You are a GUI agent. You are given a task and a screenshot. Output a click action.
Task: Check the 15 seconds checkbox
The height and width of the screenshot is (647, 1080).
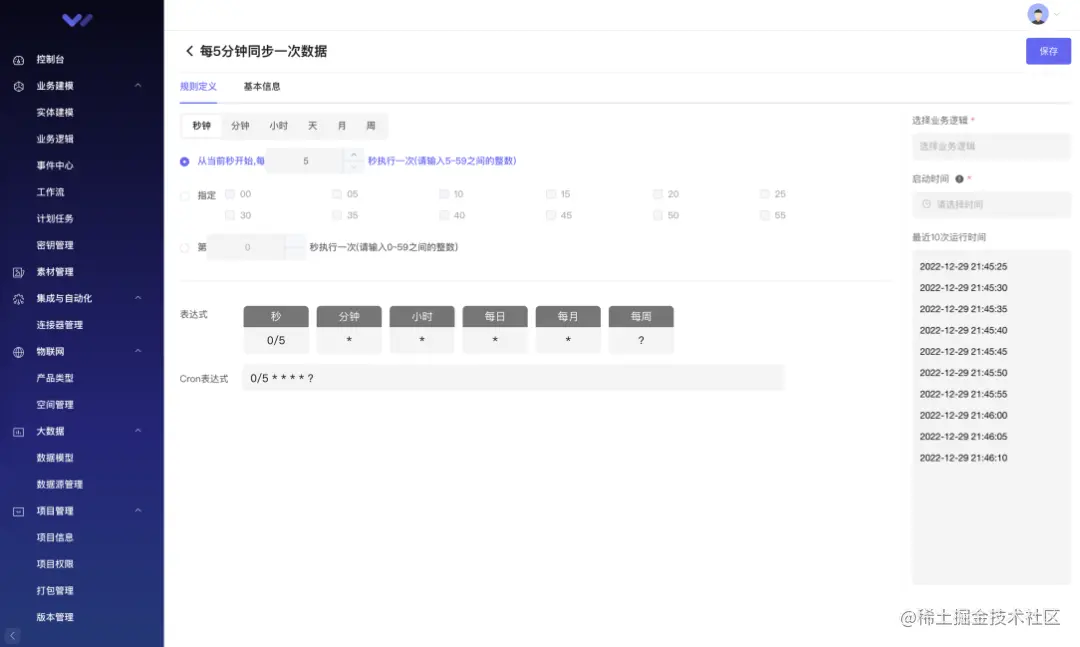550,194
